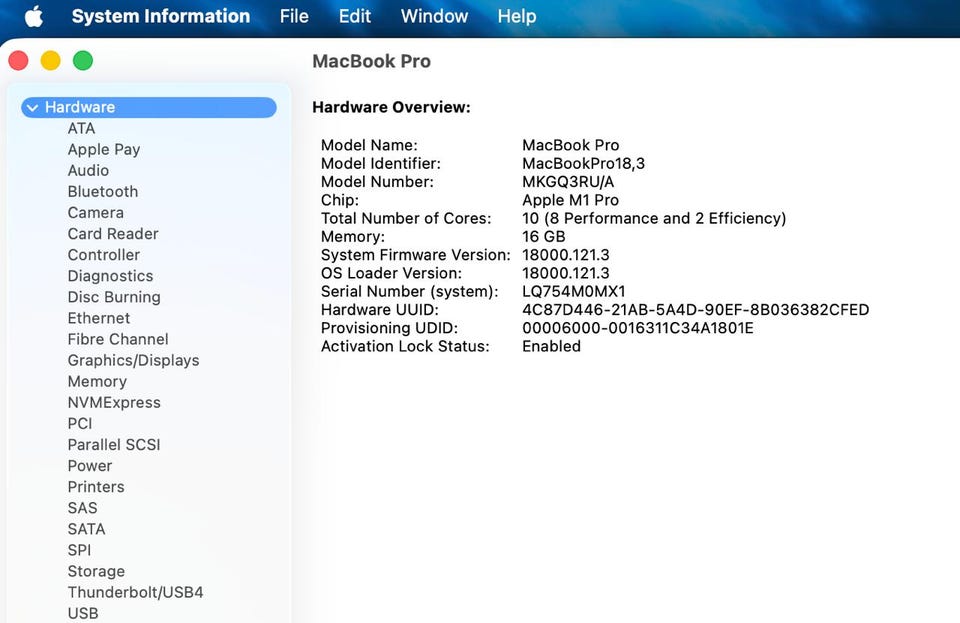Select PCI in the sidebar
The image size is (960, 623).
pyautogui.click(x=80, y=424)
